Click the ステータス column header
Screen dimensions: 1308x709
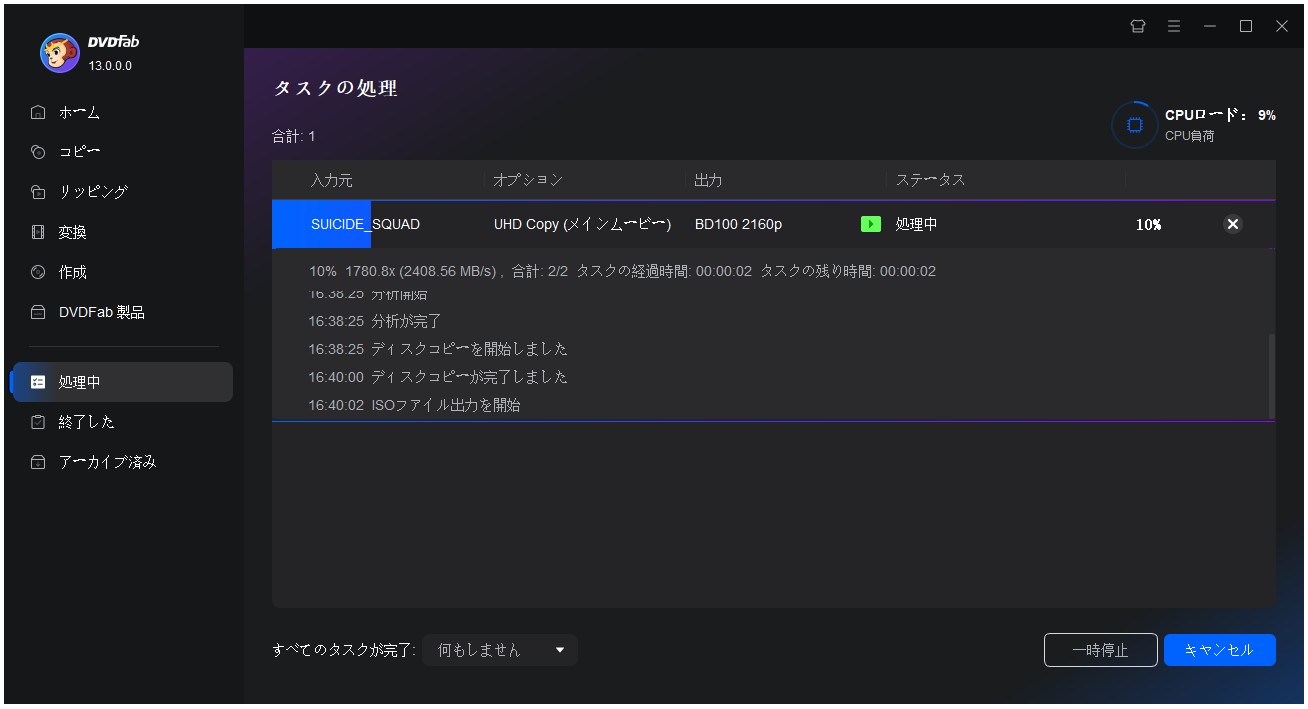coord(930,180)
